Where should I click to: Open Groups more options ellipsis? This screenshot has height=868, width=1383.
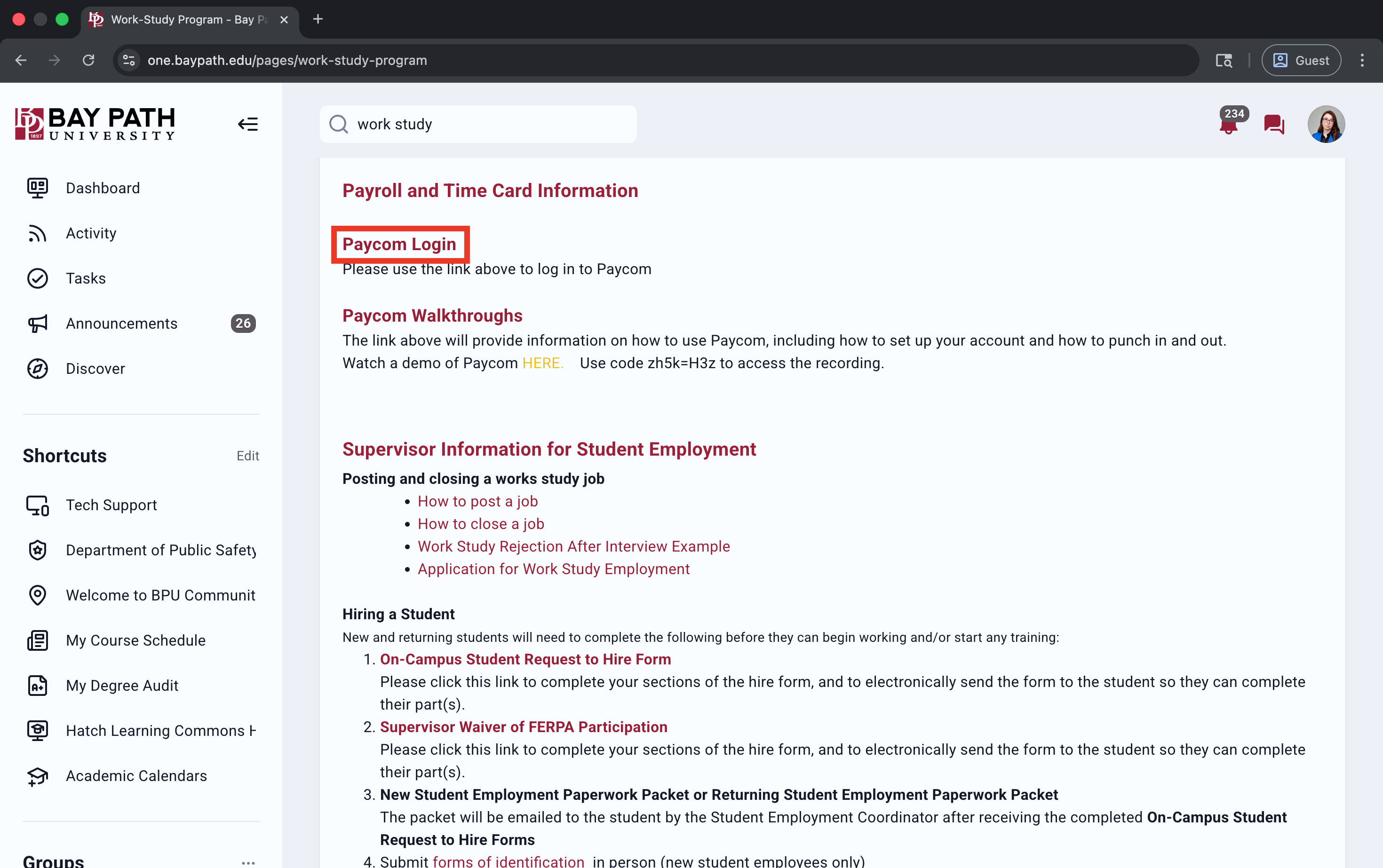pos(247,862)
